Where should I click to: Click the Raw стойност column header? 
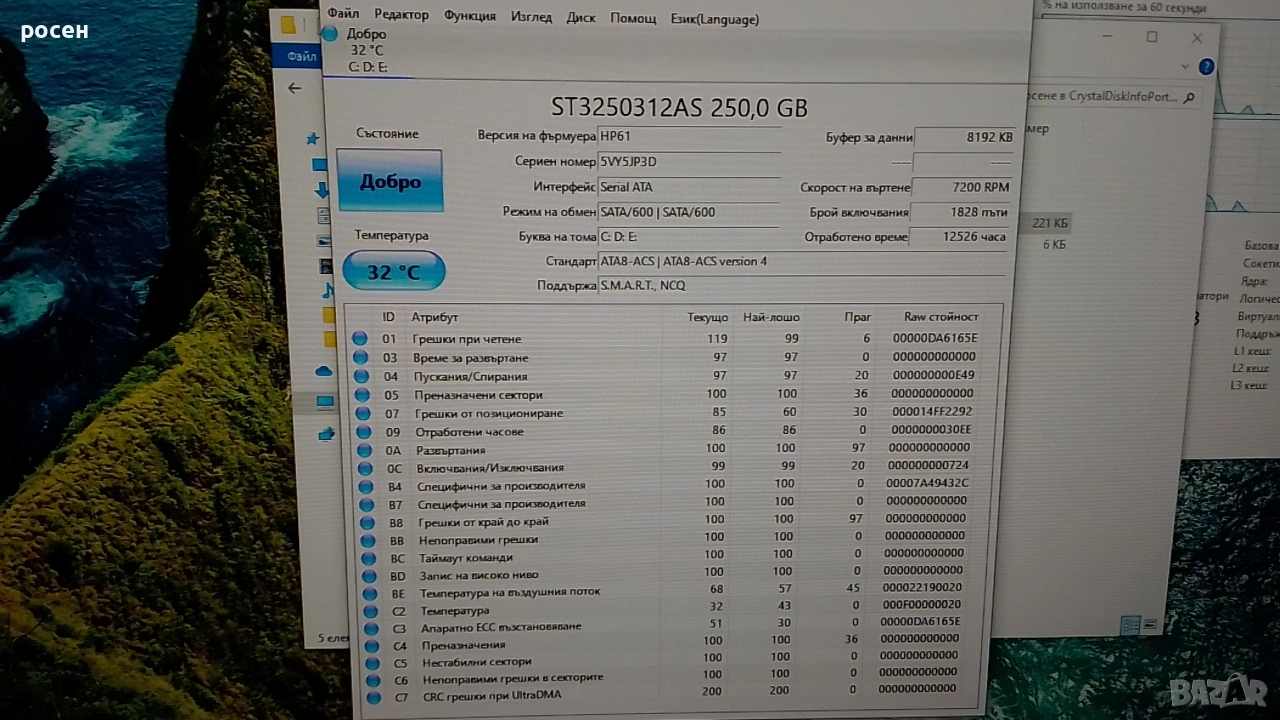pos(940,316)
